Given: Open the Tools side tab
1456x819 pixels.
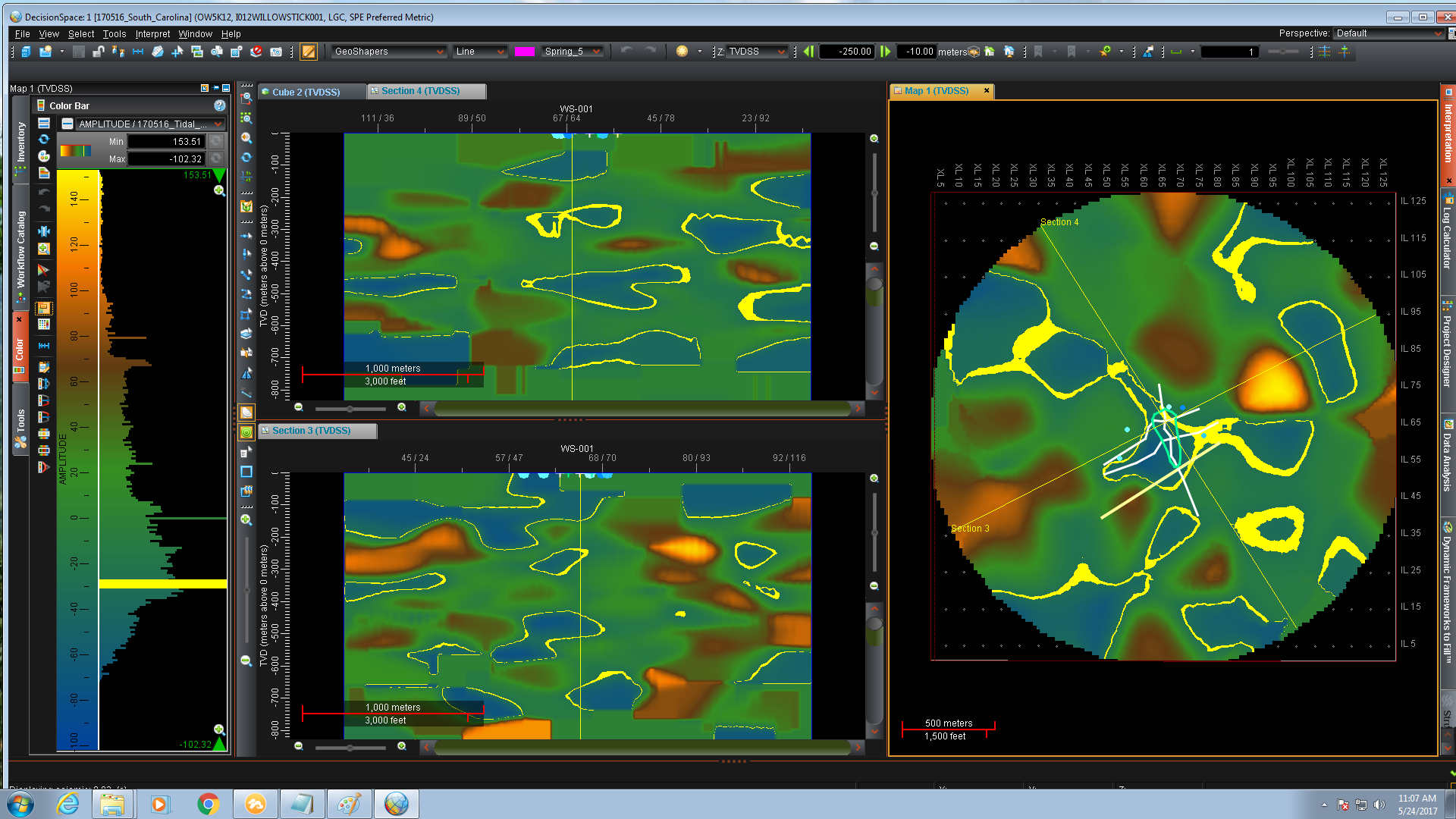Looking at the screenshot, I should (x=20, y=419).
